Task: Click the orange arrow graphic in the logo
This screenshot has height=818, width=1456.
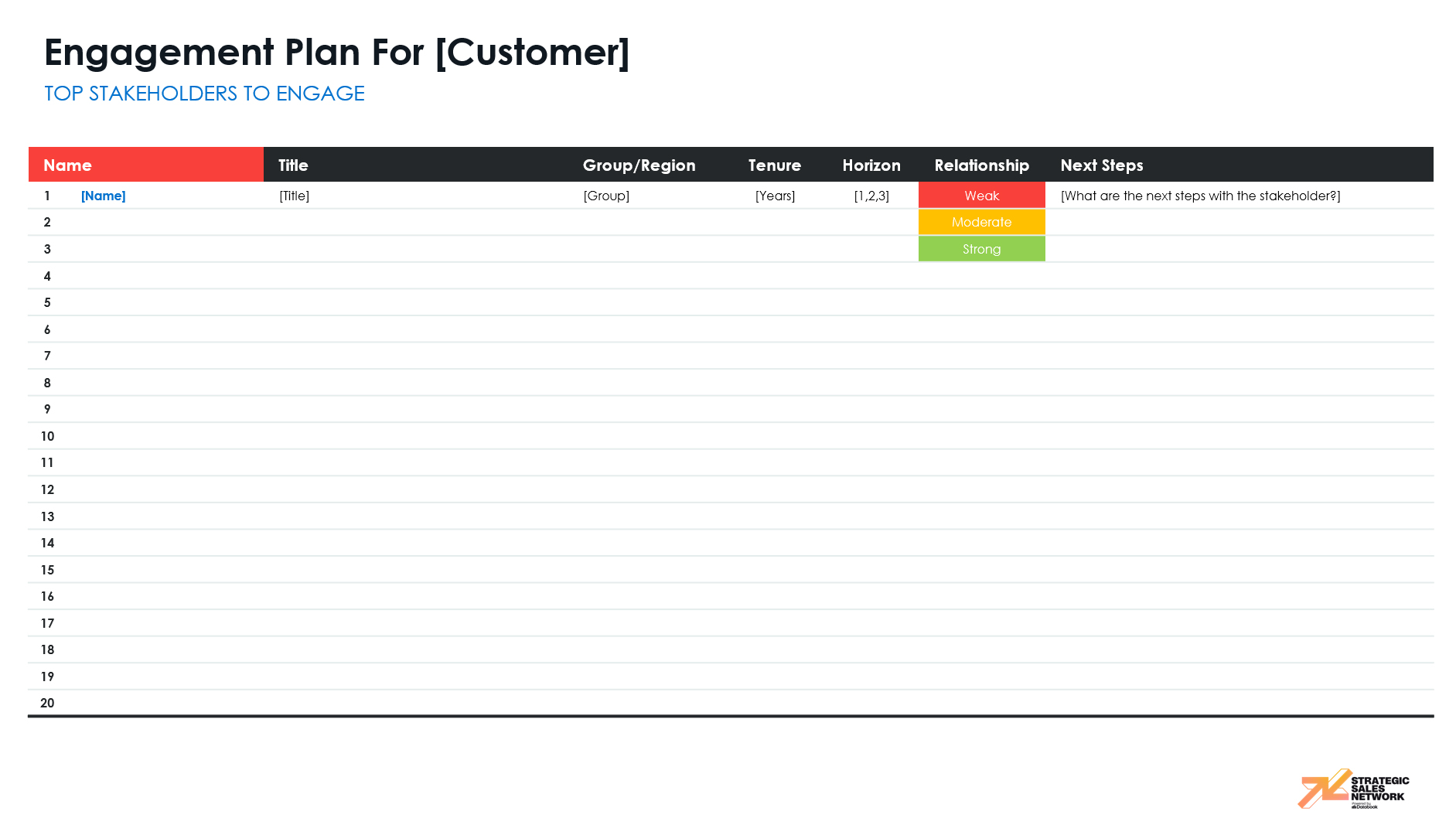Action: 1325,787
